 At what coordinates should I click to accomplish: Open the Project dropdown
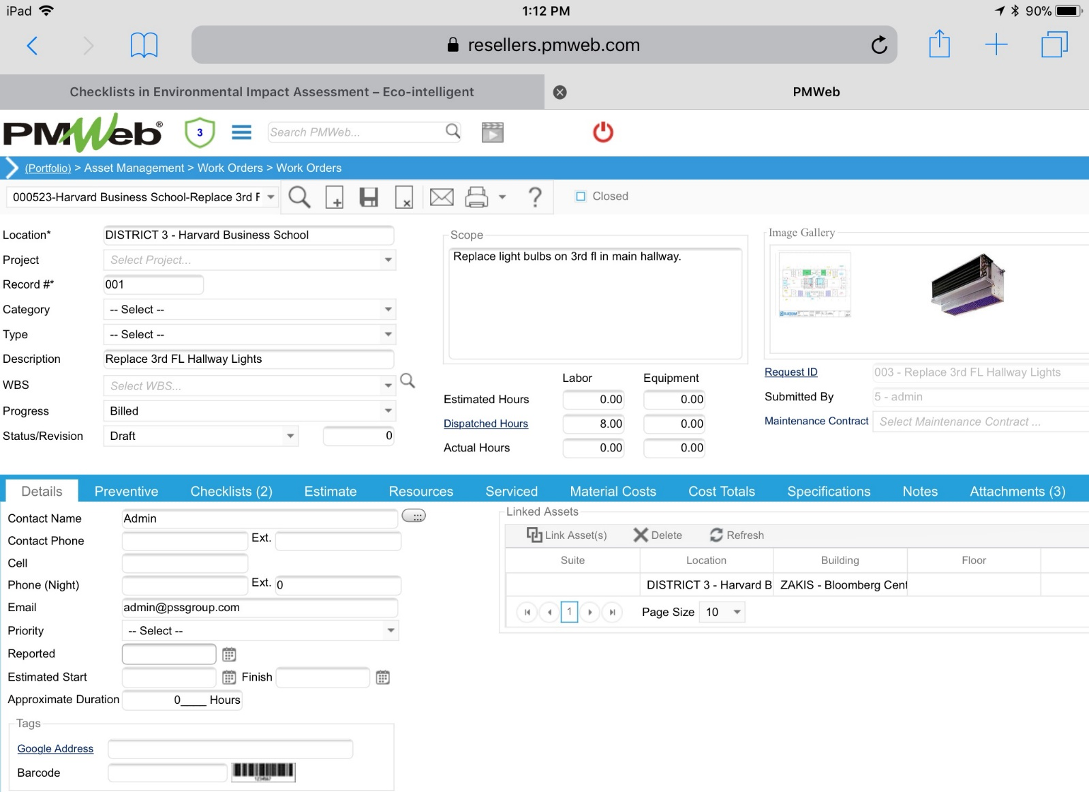coord(388,260)
